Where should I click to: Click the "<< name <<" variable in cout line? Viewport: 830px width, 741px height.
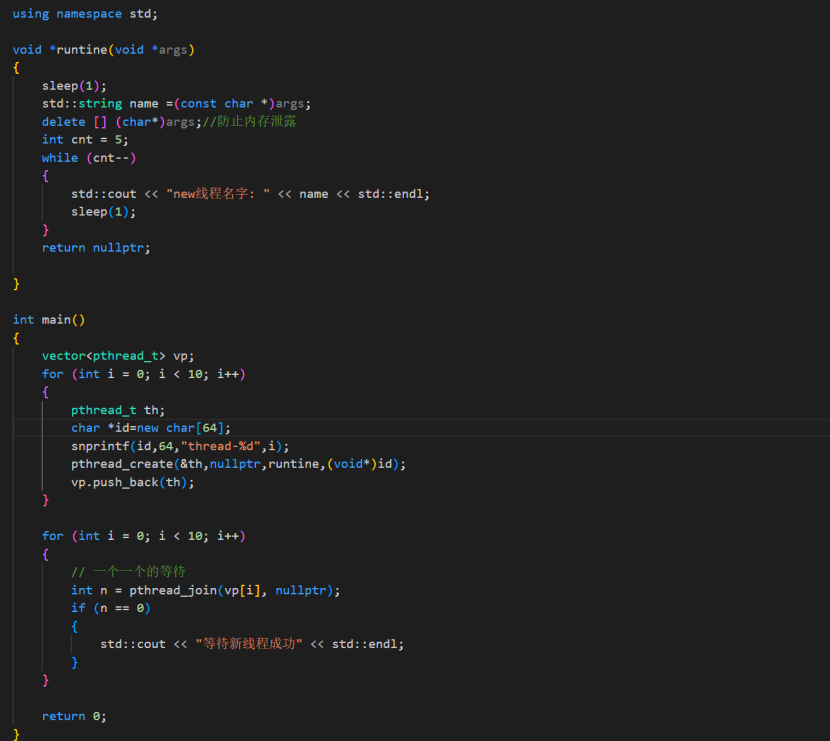coord(313,194)
